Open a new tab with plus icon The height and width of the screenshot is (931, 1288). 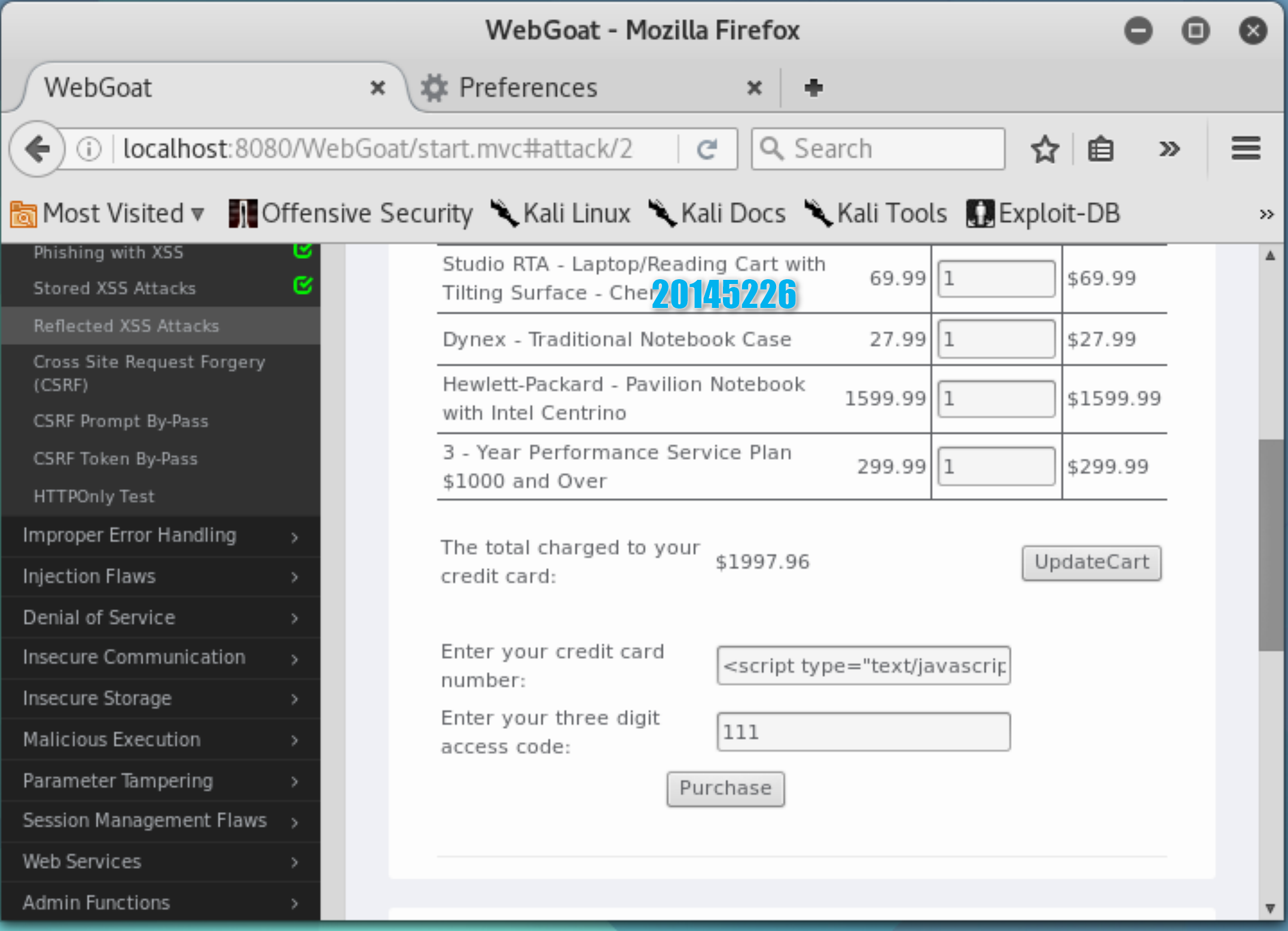[x=813, y=88]
